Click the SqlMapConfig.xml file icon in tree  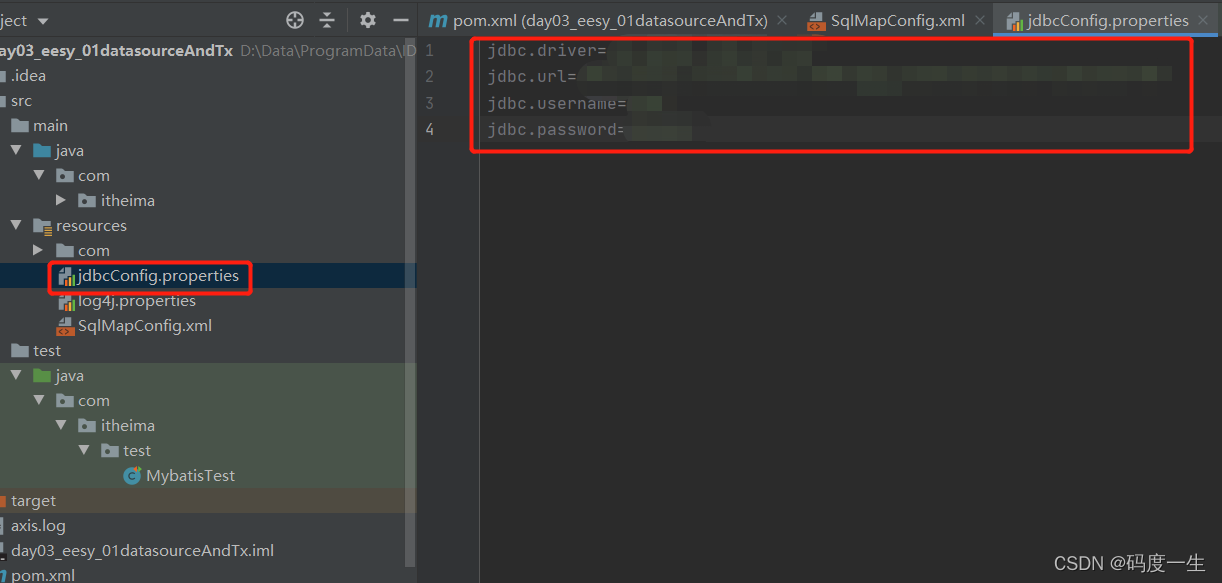(x=65, y=325)
